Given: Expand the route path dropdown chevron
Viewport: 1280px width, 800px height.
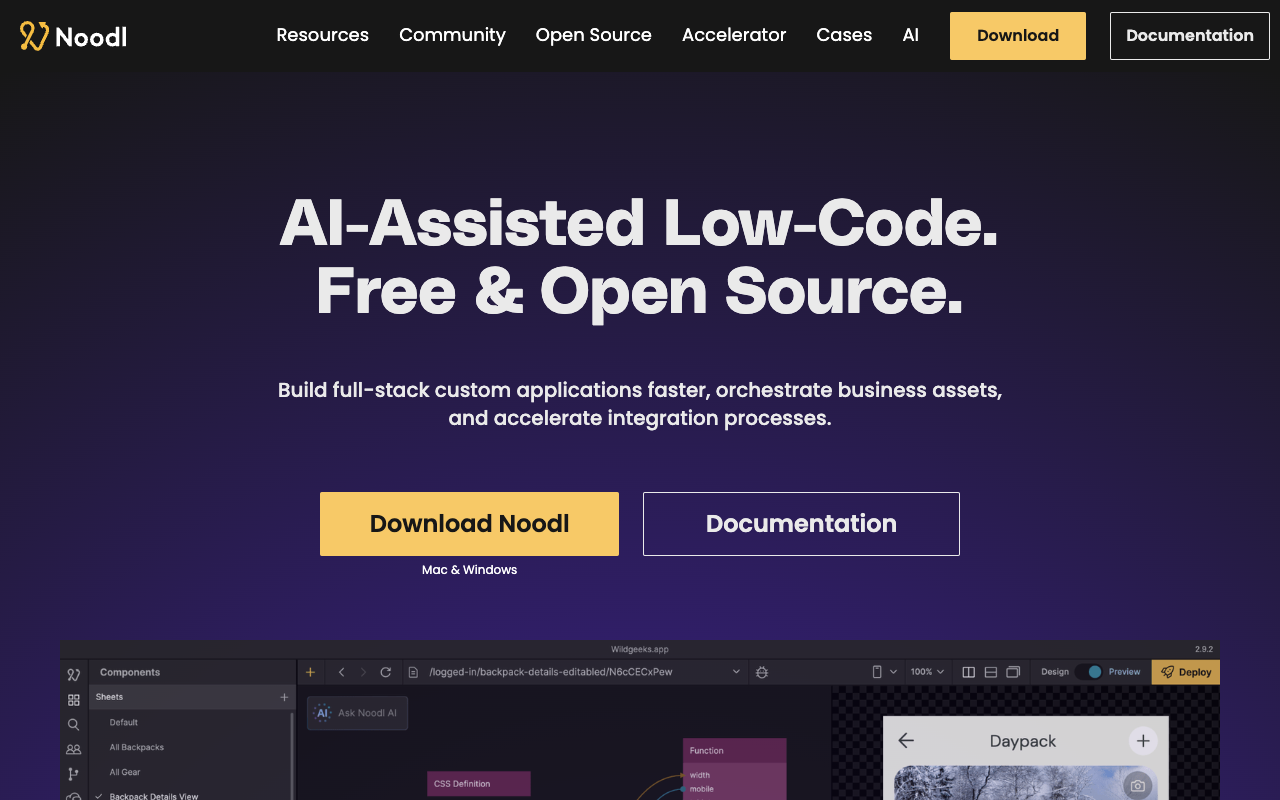Looking at the screenshot, I should 736,672.
